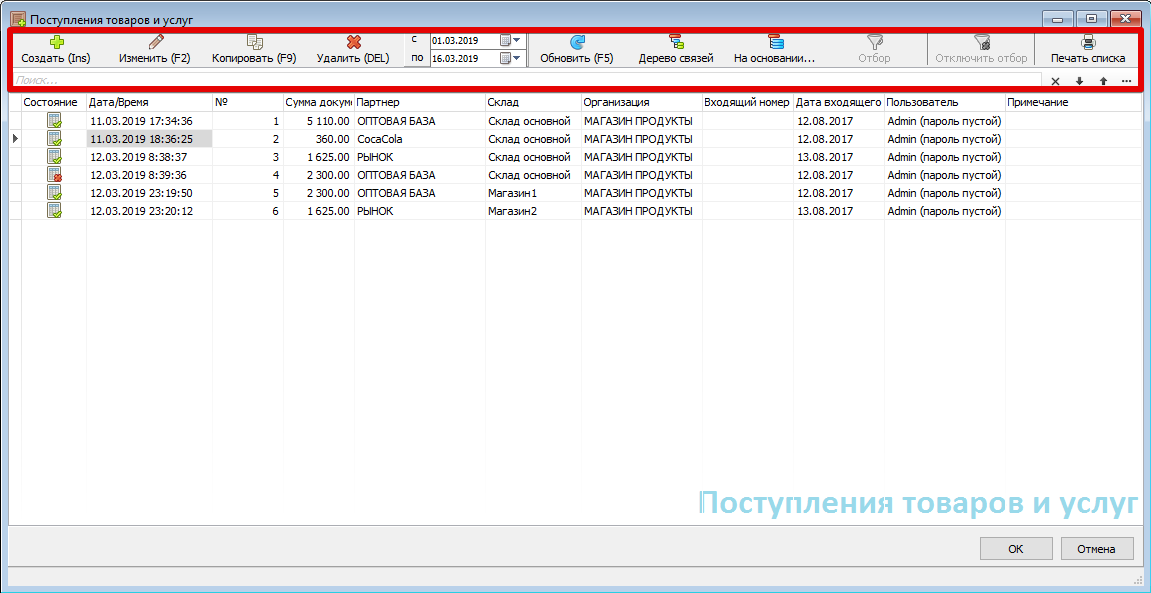Click the Склад column header
The height and width of the screenshot is (593, 1151).
pos(534,103)
